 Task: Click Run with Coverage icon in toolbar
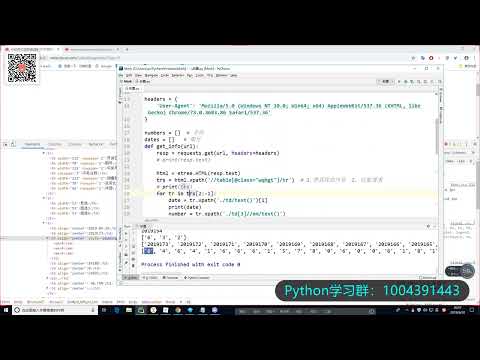click(412, 81)
